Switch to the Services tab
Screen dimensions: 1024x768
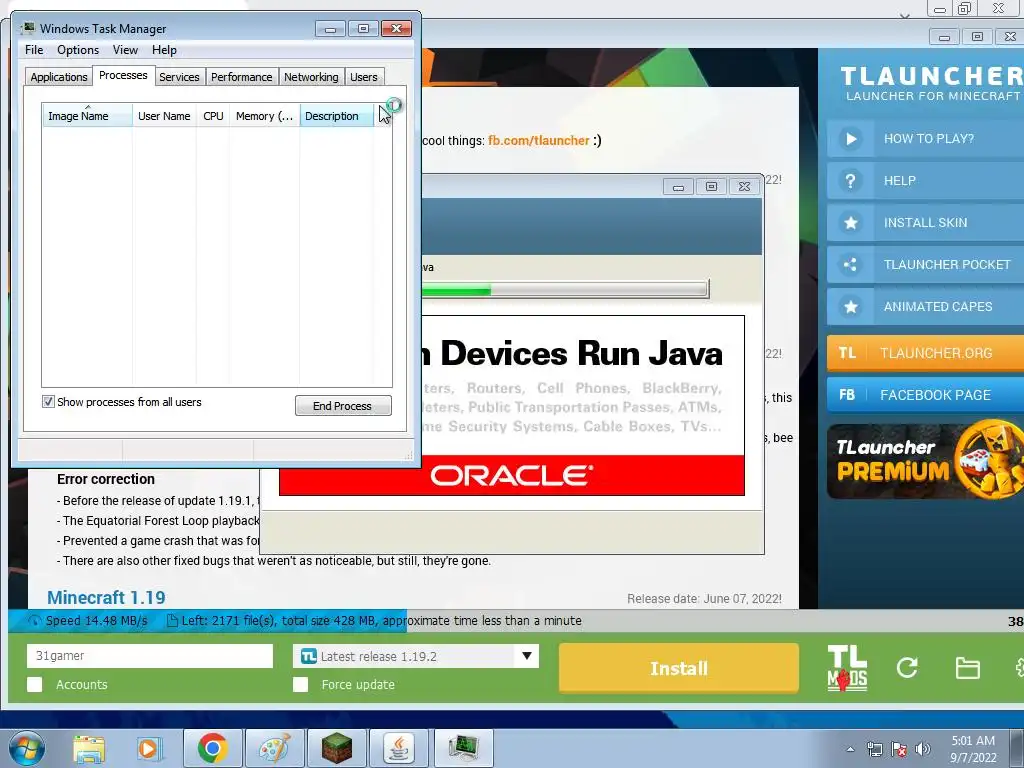pos(179,77)
